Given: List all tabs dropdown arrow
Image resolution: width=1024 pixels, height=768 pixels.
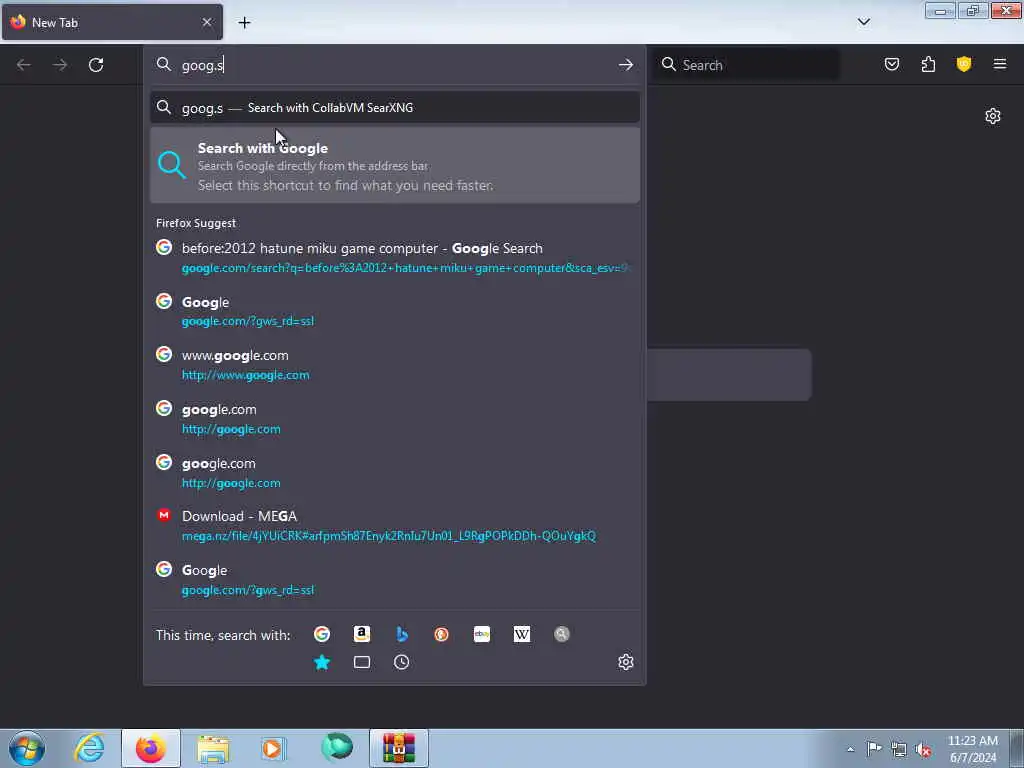Looking at the screenshot, I should pyautogui.click(x=864, y=22).
